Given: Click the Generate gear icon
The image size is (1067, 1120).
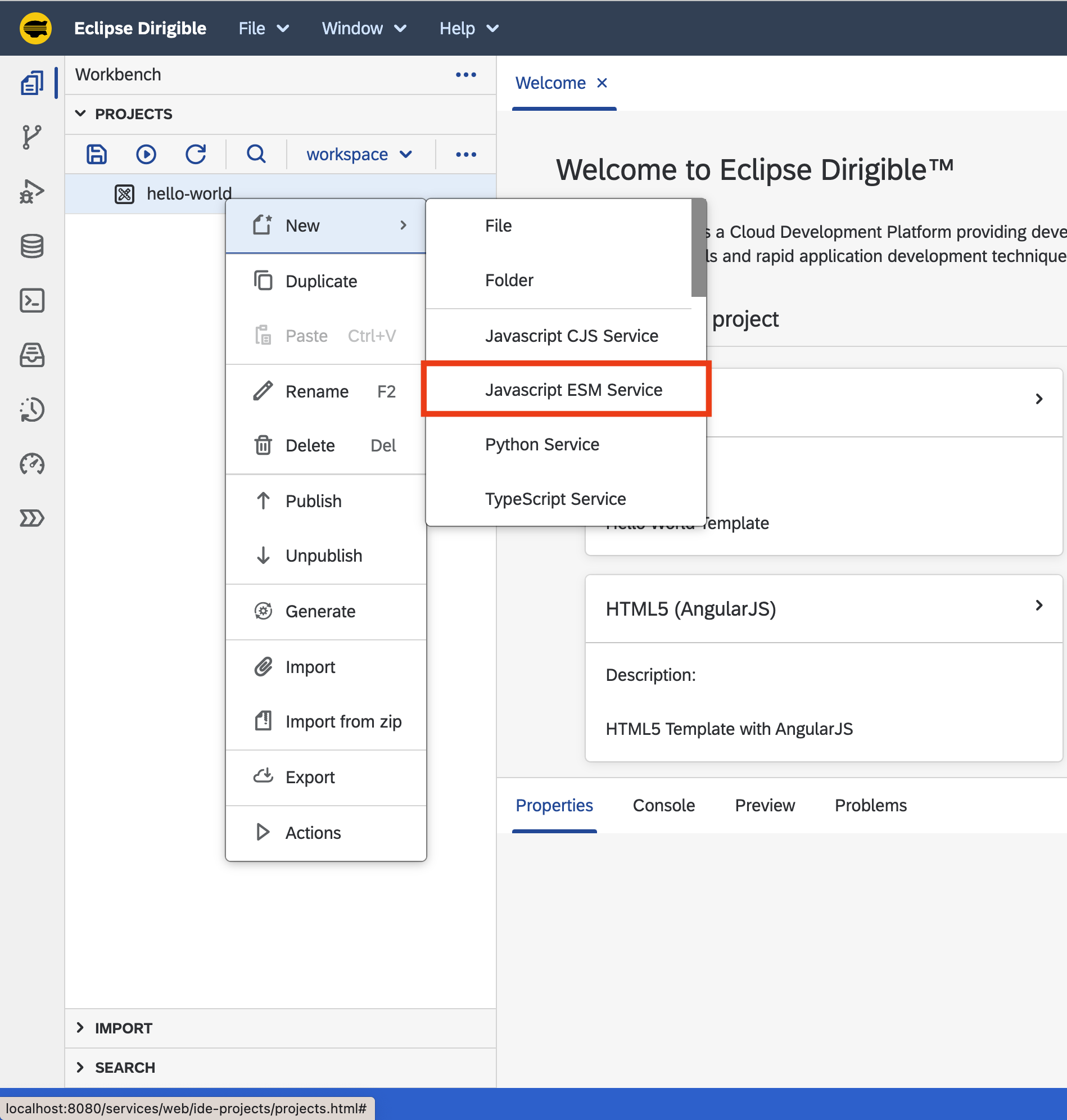Looking at the screenshot, I should pyautogui.click(x=263, y=611).
